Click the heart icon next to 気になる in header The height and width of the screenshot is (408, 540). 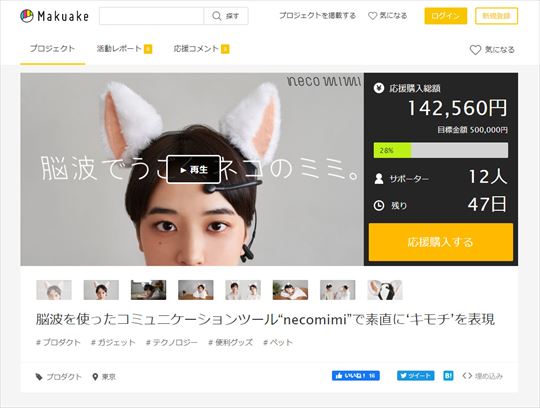click(x=373, y=16)
